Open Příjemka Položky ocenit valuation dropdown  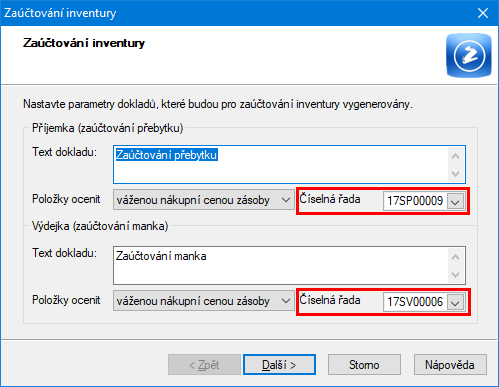tap(204, 200)
